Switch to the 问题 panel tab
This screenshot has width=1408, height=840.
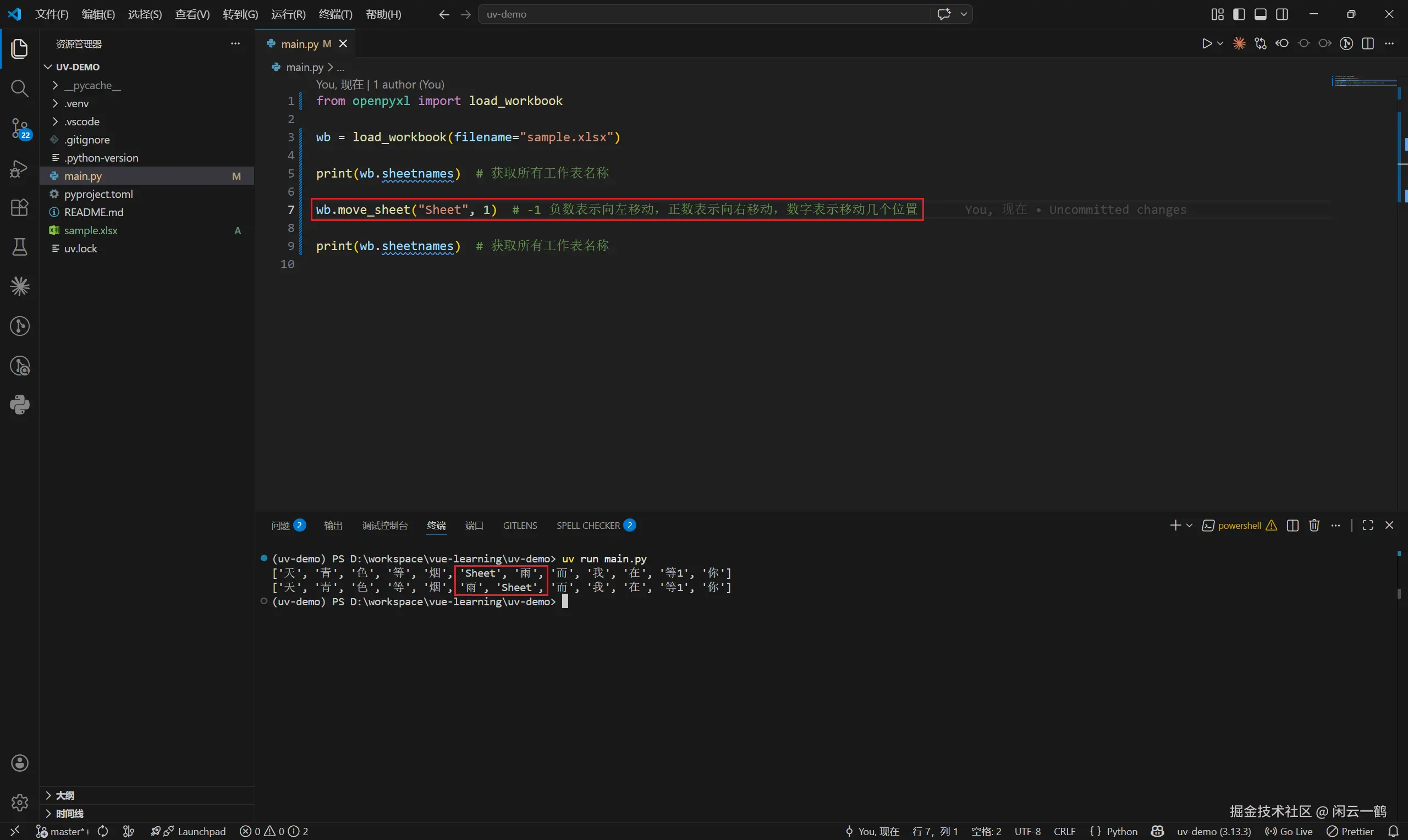coord(281,526)
